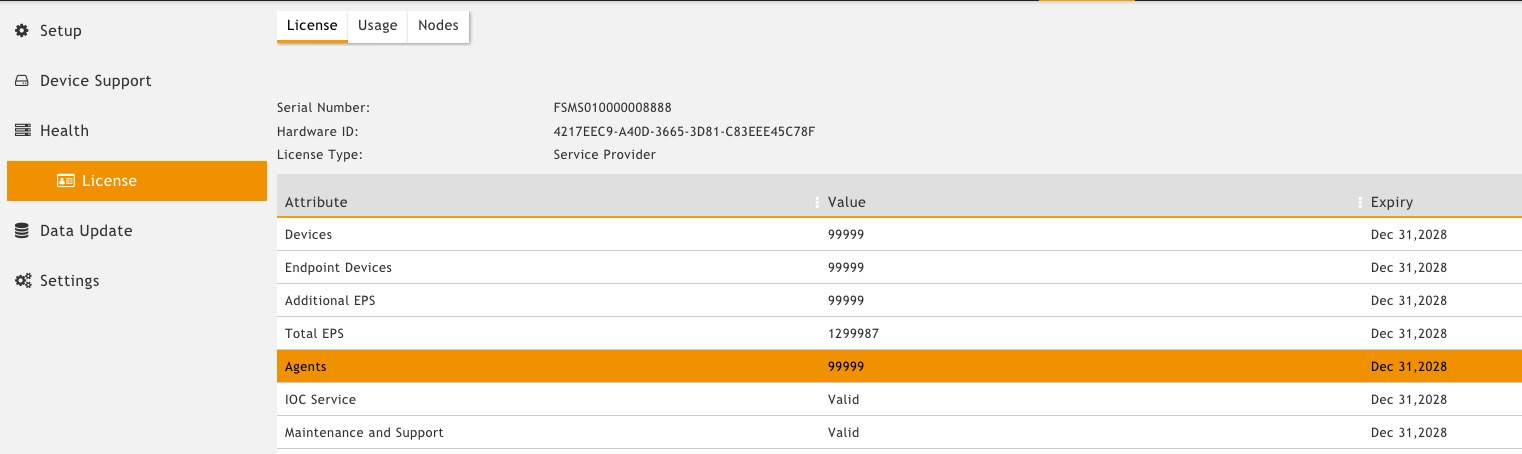
Task: Sort by the Expiry column header
Action: coord(1392,202)
